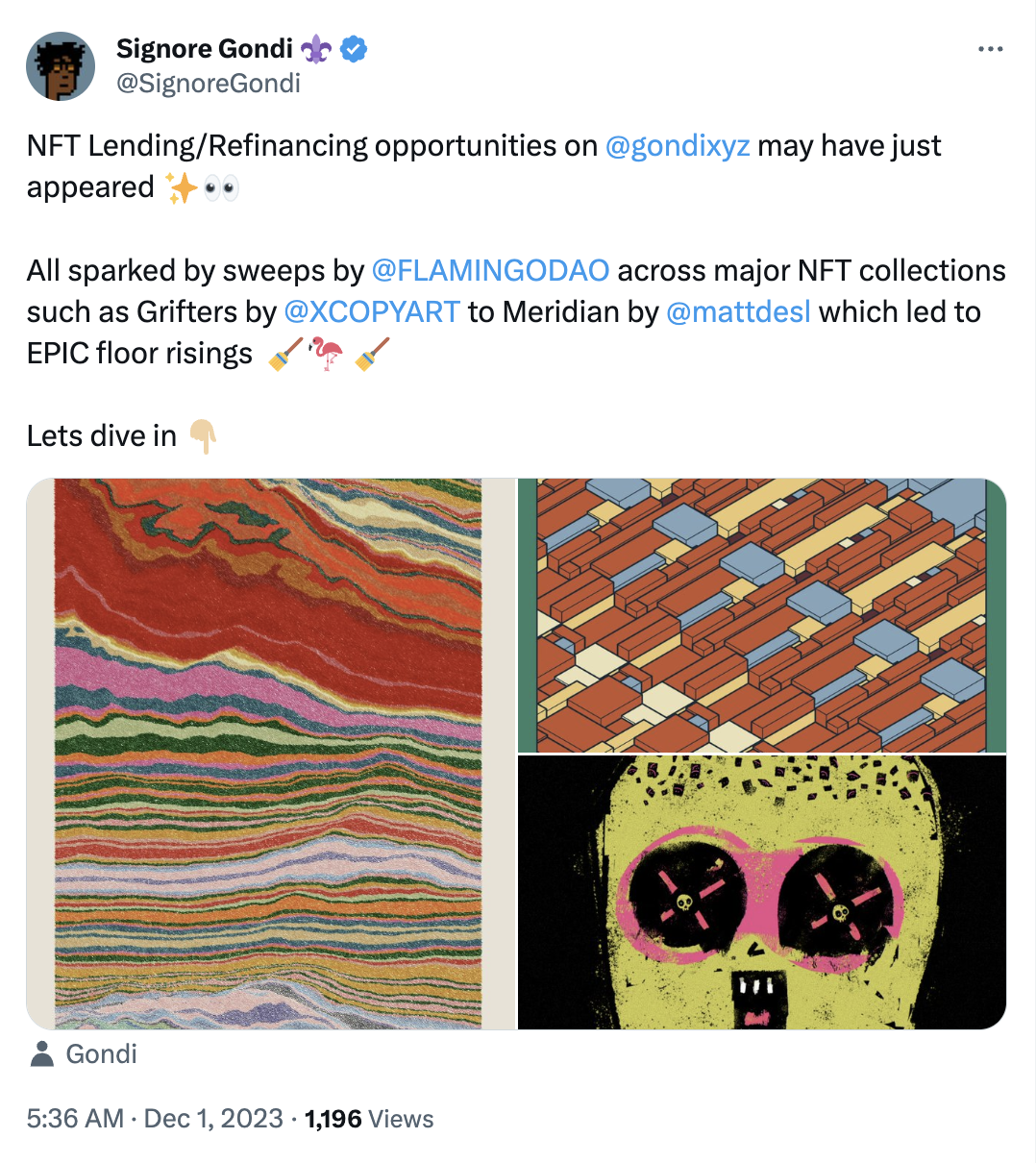This screenshot has height=1163, width=1036.
Task: Open the @gondixyz mention link
Action: pos(678,146)
